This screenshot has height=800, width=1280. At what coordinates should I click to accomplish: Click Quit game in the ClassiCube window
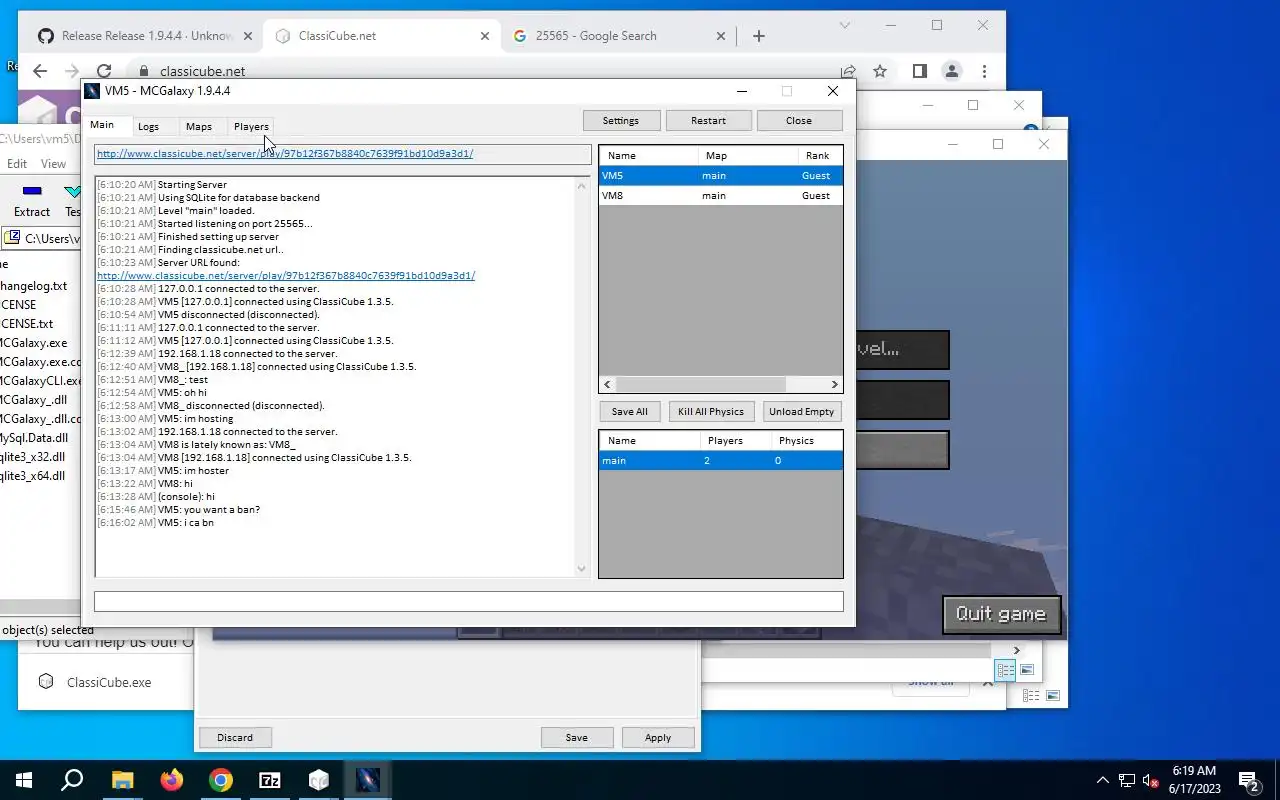tap(1001, 614)
